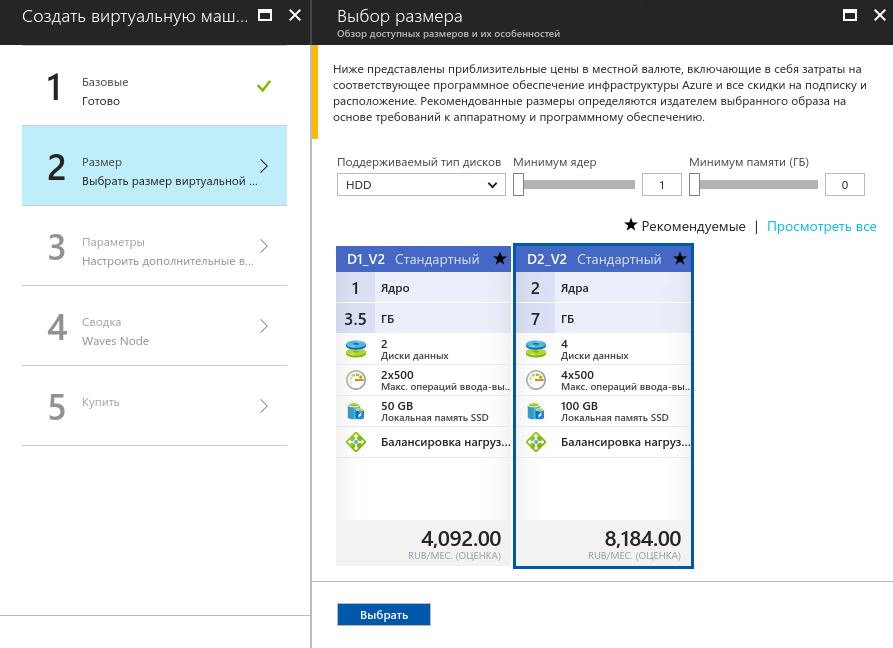893x648 pixels.
Task: Open step 5 Купить
Action: pyautogui.click(x=154, y=406)
